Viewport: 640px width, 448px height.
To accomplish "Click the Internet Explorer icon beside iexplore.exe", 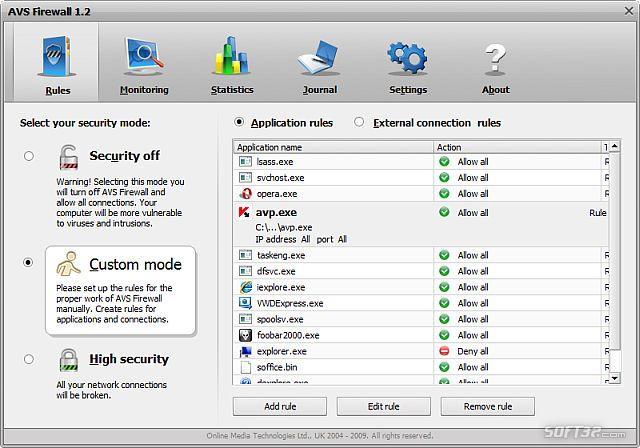I will pyautogui.click(x=246, y=287).
